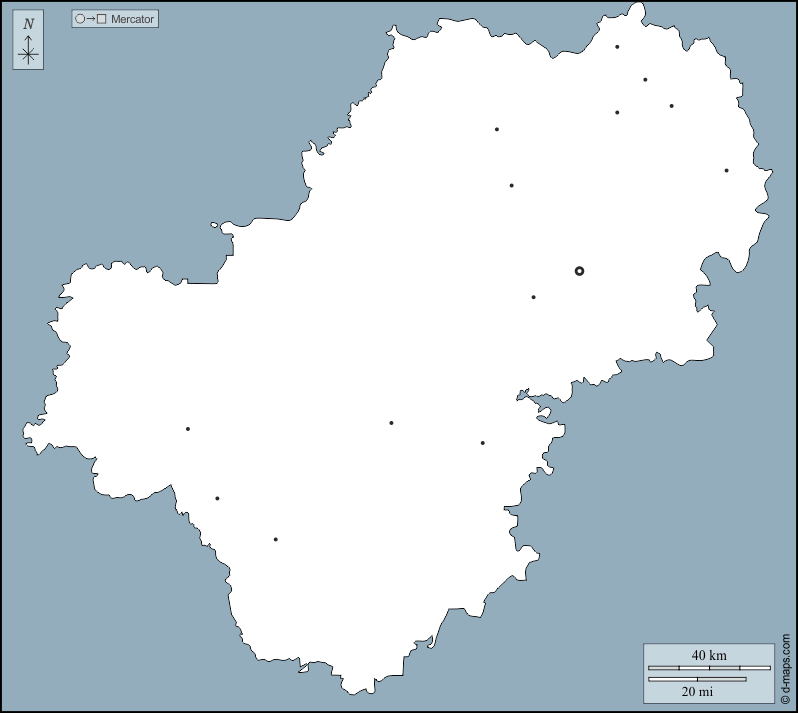The height and width of the screenshot is (713, 798).
Task: Select the westernmost city dot
Action: point(187,429)
